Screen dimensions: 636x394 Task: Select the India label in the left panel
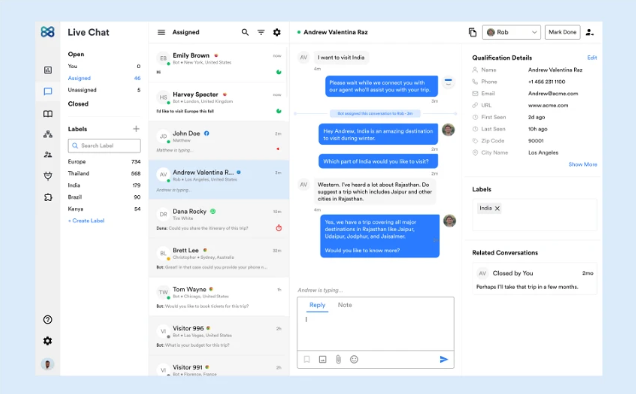104,185
